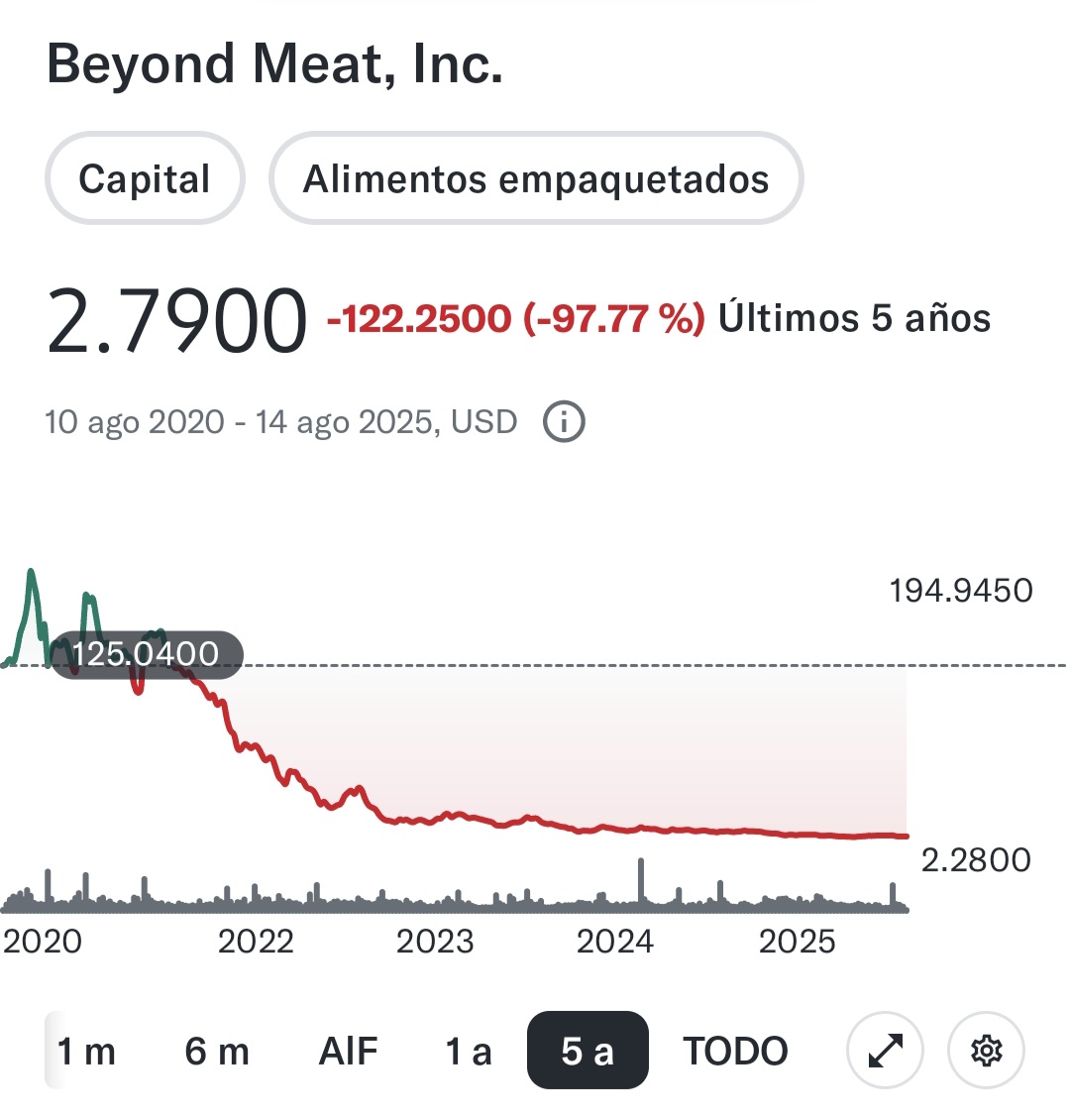Expand chart to fullscreen

pos(885,1050)
